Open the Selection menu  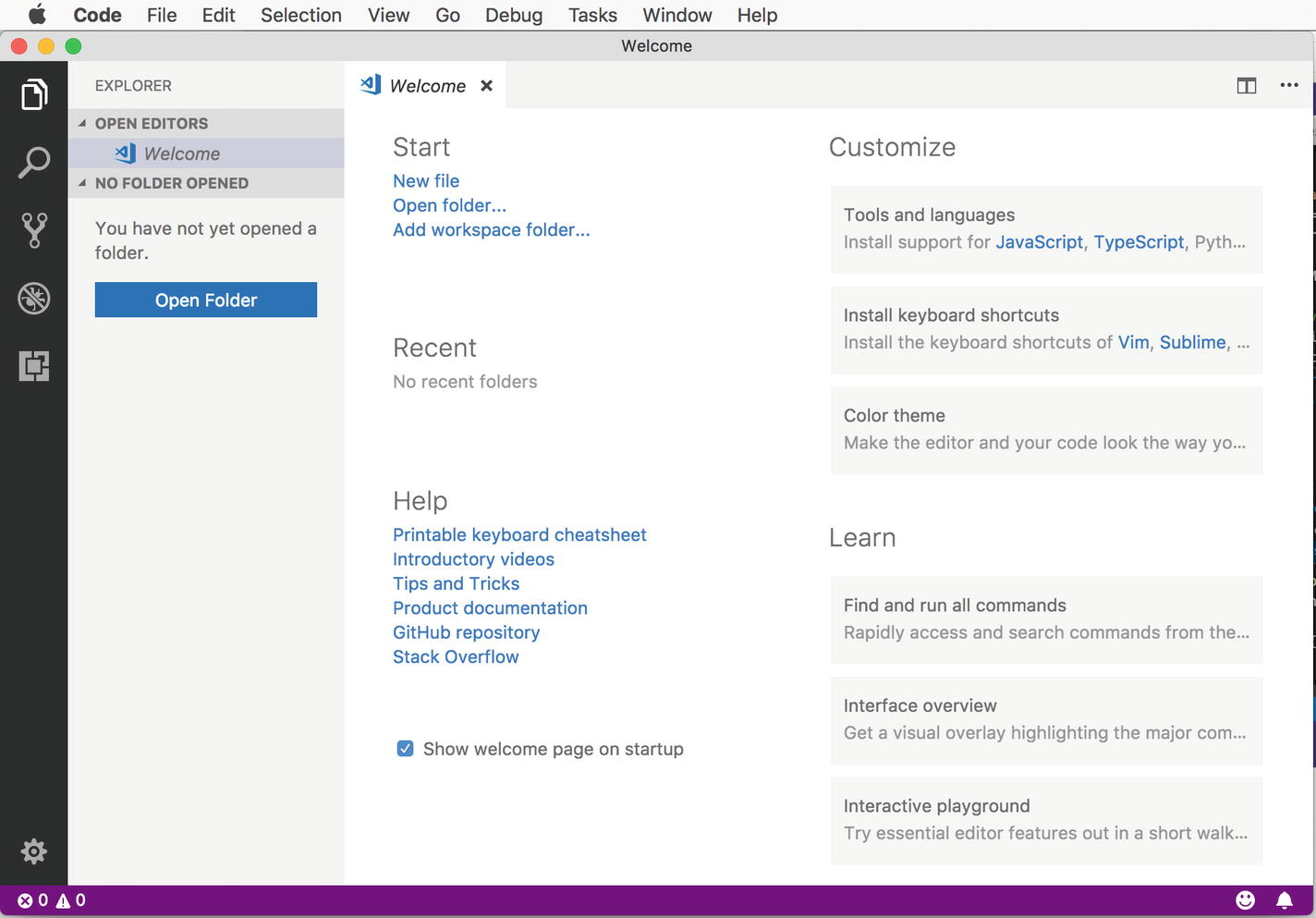click(300, 15)
